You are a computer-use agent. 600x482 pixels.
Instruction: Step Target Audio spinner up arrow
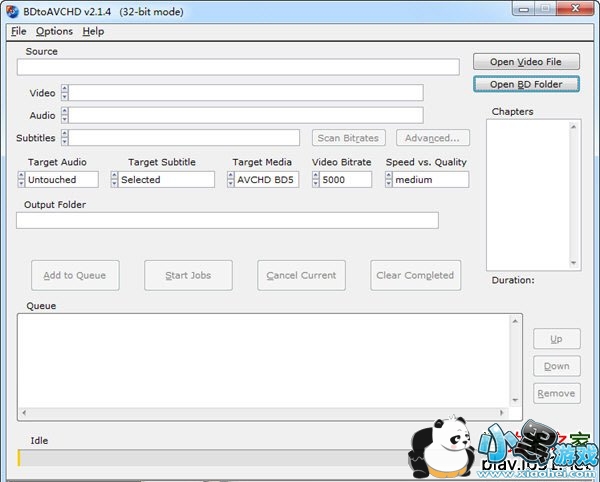21,175
